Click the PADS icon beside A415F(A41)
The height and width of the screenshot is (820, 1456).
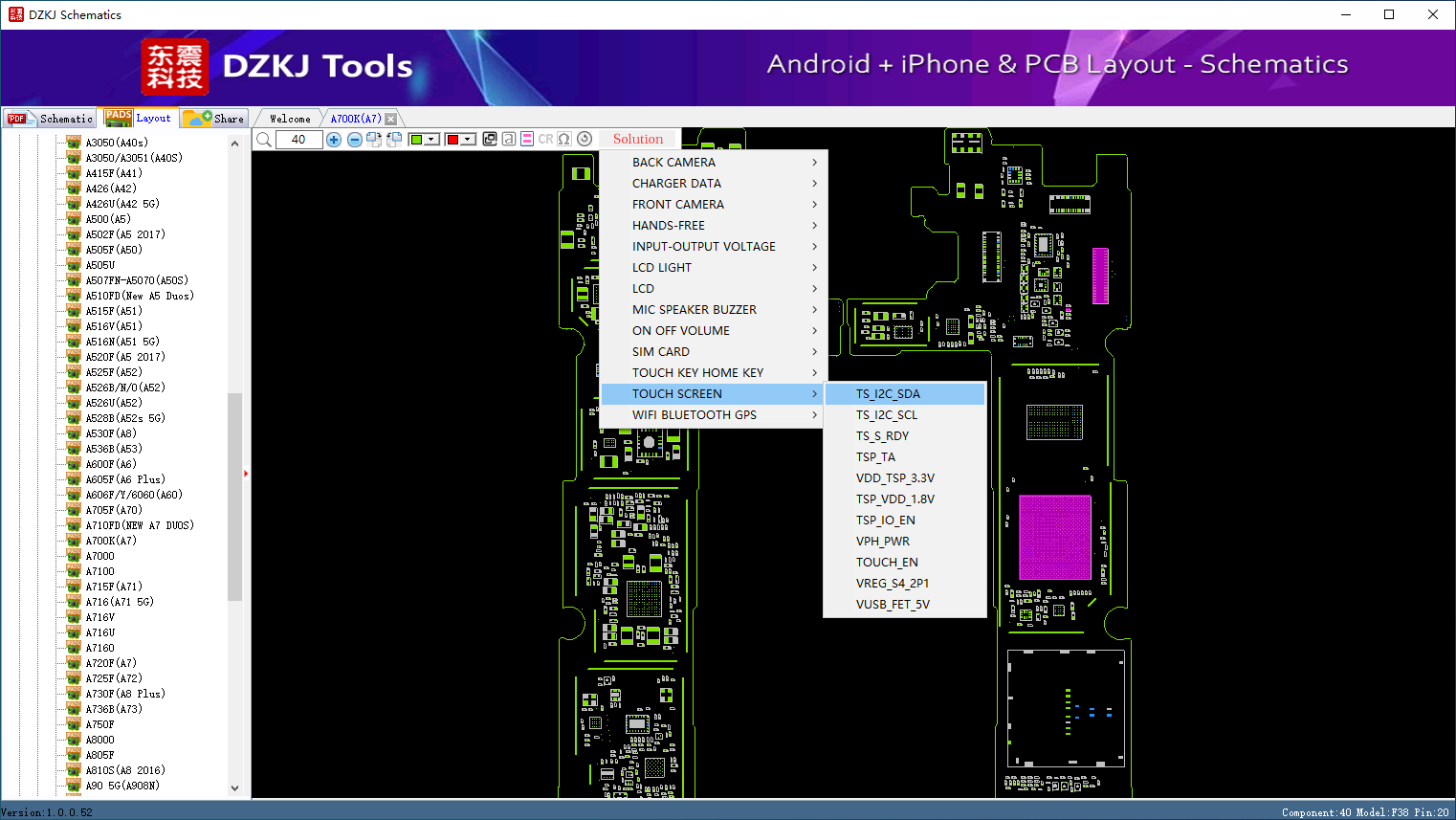74,173
